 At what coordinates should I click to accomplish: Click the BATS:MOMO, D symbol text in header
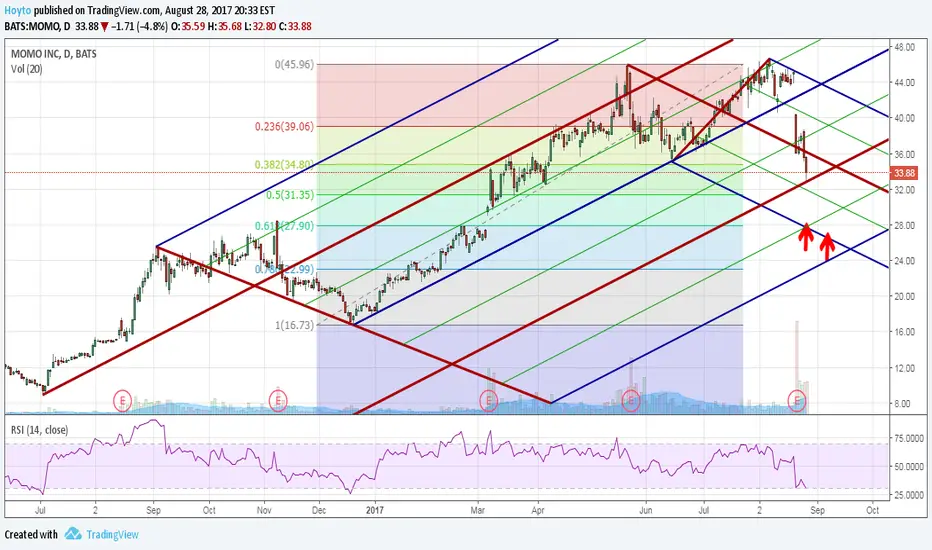37,26
